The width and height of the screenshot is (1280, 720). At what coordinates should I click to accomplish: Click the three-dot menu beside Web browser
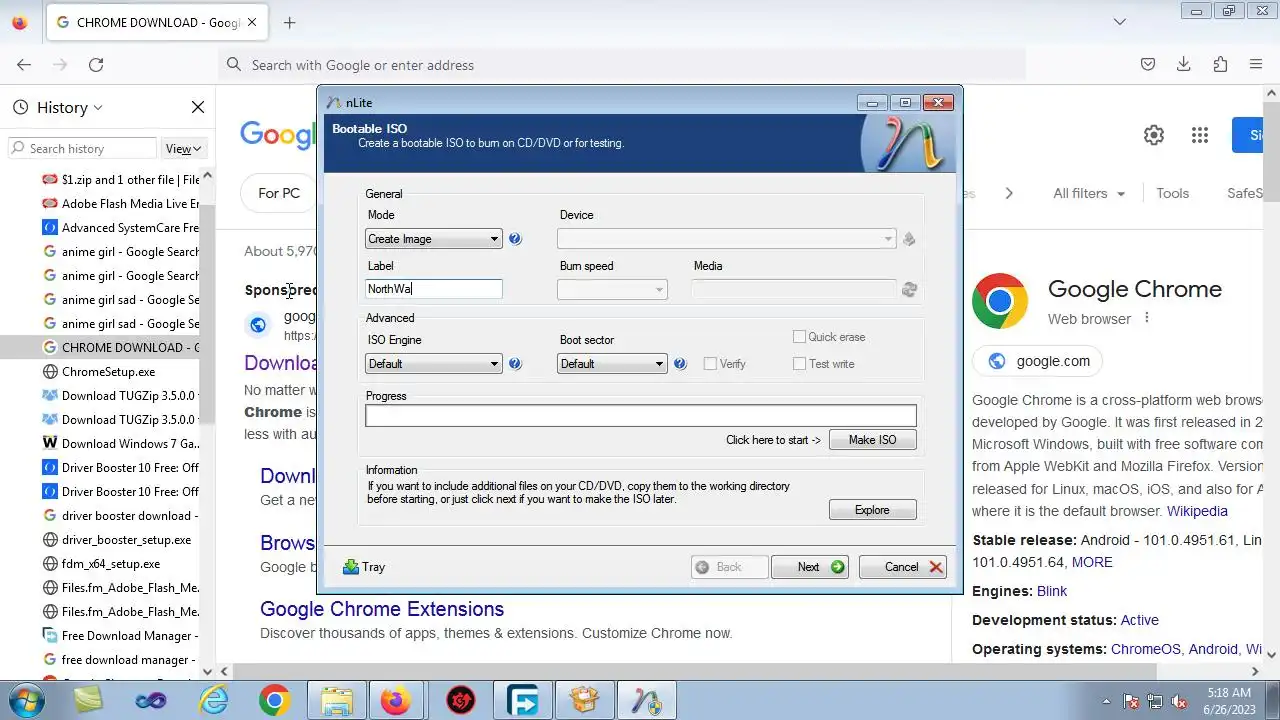pyautogui.click(x=1147, y=318)
